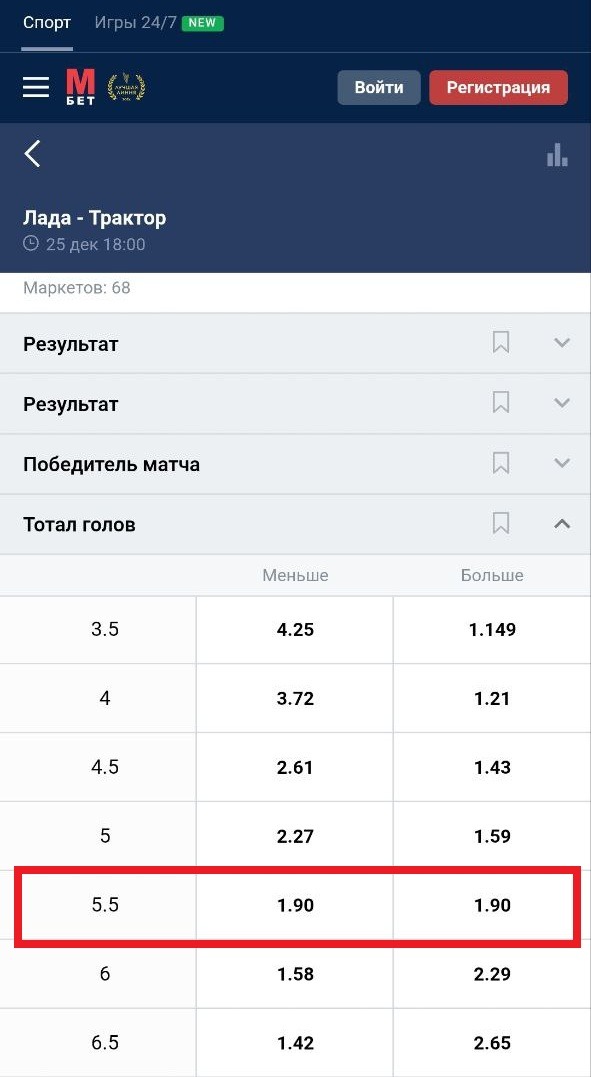Image resolution: width=591 pixels, height=1077 pixels.
Task: Bookmark the Победитель матча market
Action: pos(501,463)
